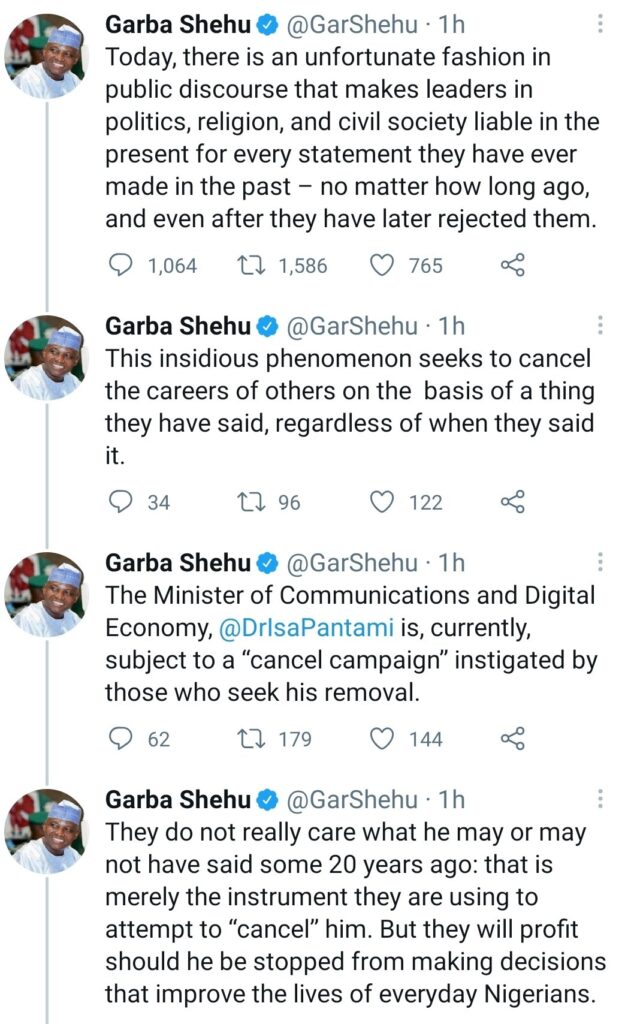Open three-dot menu on fourth tweet
The height and width of the screenshot is (1024, 625).
pyautogui.click(x=600, y=799)
